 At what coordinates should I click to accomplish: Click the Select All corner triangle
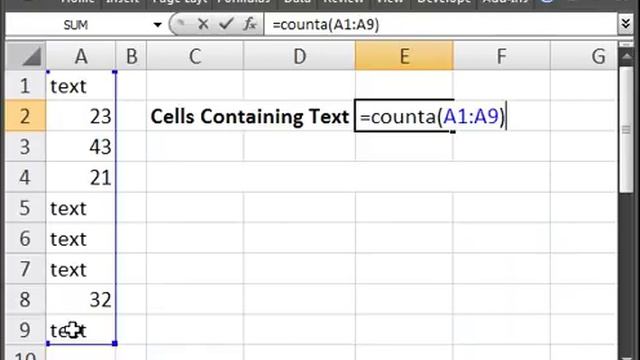[x=25, y=56]
